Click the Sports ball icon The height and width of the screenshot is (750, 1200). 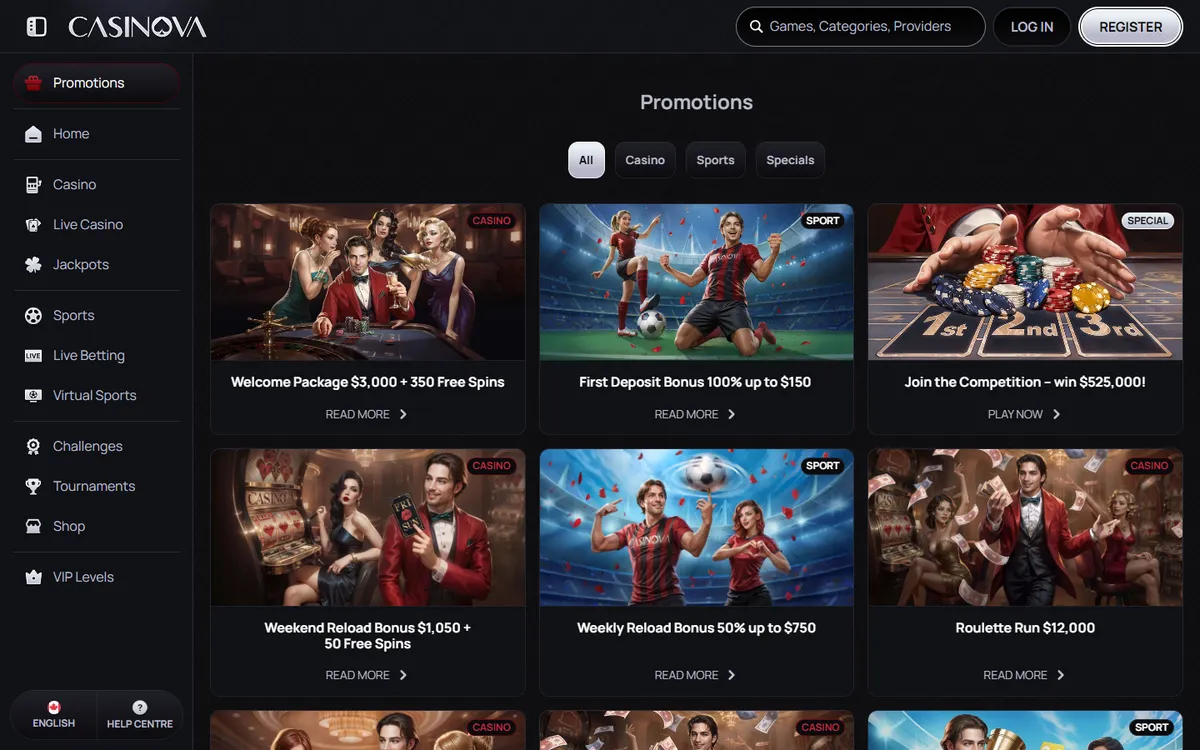34,316
